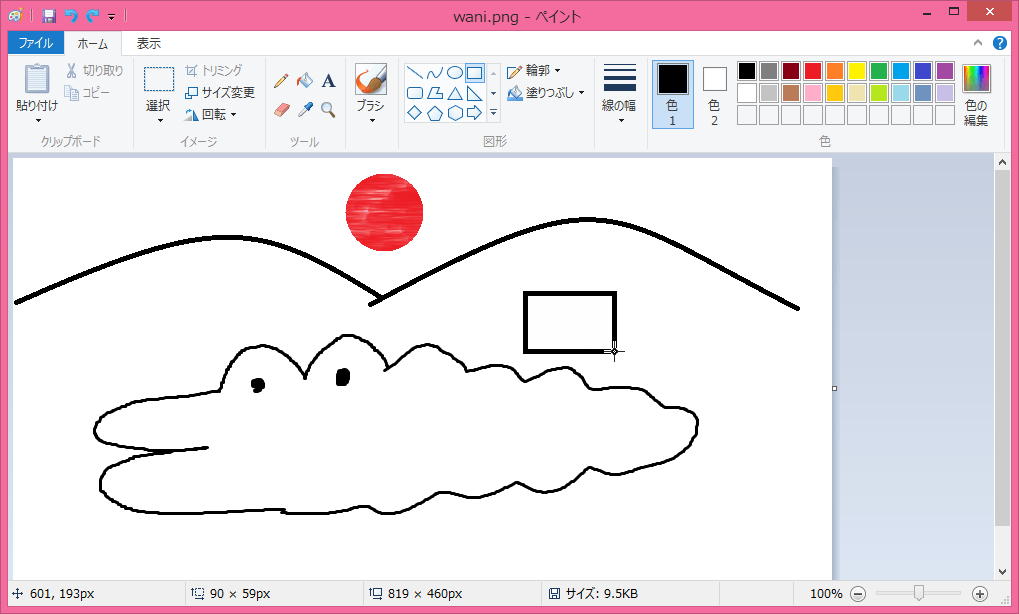Click the Redo icon in title bar

(x=93, y=16)
